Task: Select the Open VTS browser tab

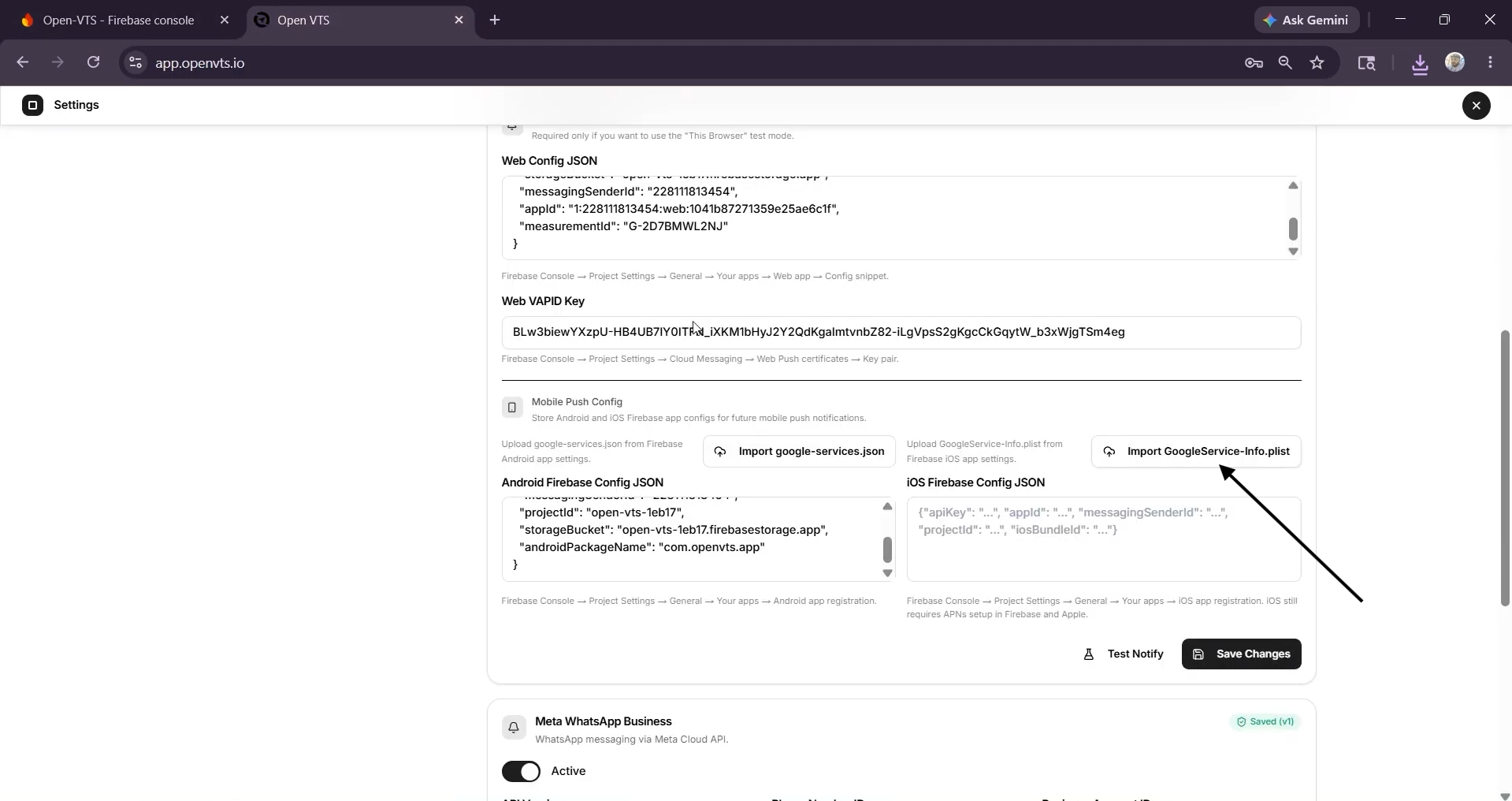Action: pyautogui.click(x=303, y=20)
